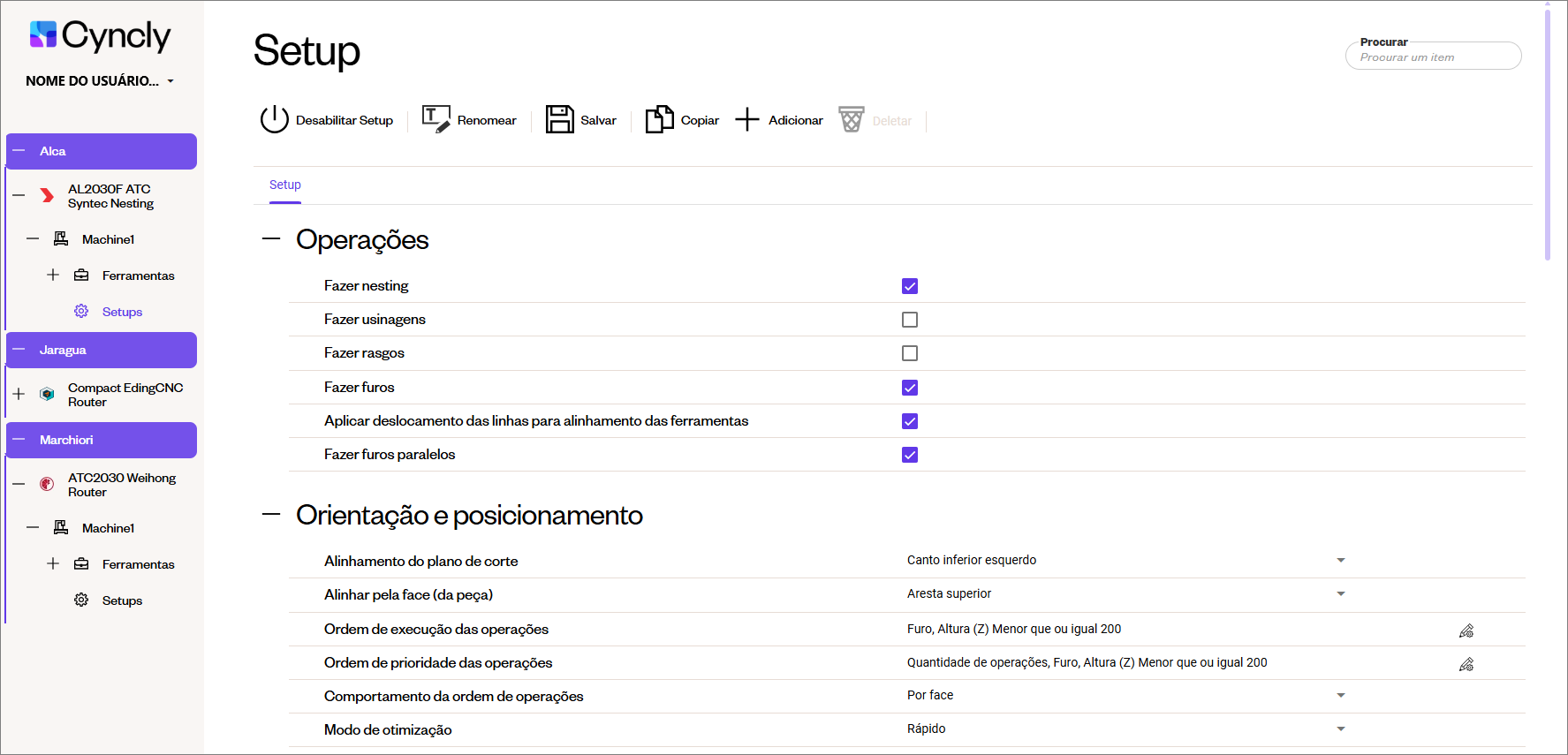Click the Desabilitar Setup power icon

tap(274, 119)
